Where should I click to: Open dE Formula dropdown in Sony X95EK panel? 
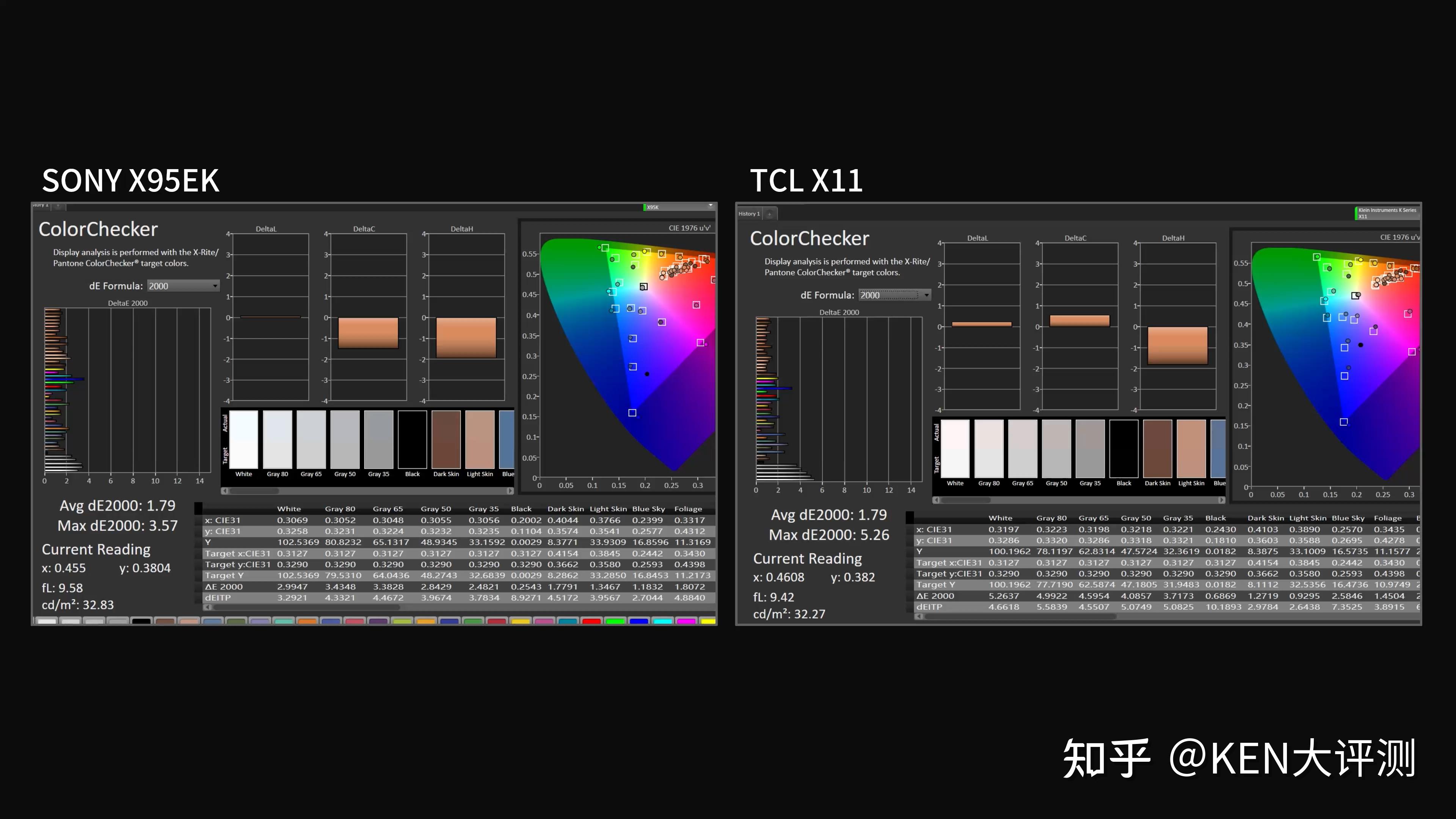(183, 286)
